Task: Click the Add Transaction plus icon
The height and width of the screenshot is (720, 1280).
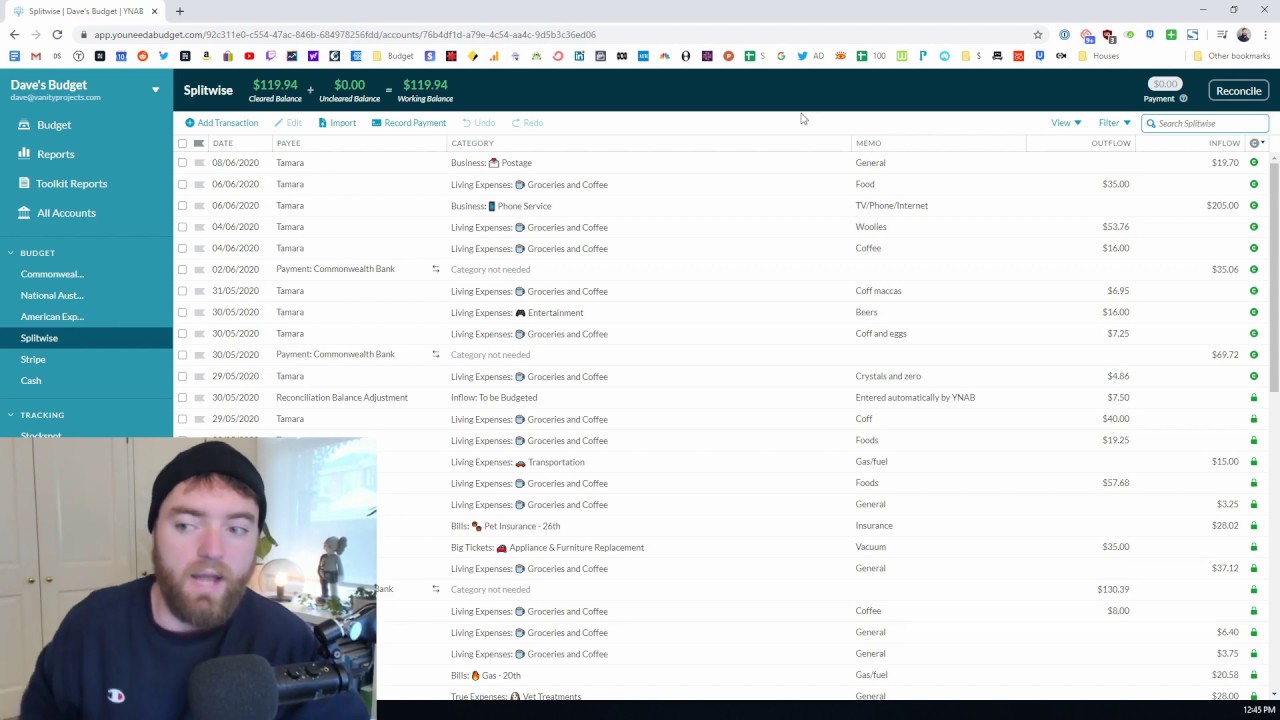Action: tap(190, 123)
